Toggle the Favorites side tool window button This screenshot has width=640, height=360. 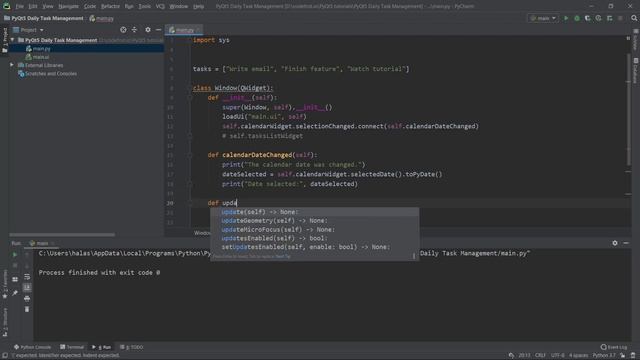click(x=5, y=284)
